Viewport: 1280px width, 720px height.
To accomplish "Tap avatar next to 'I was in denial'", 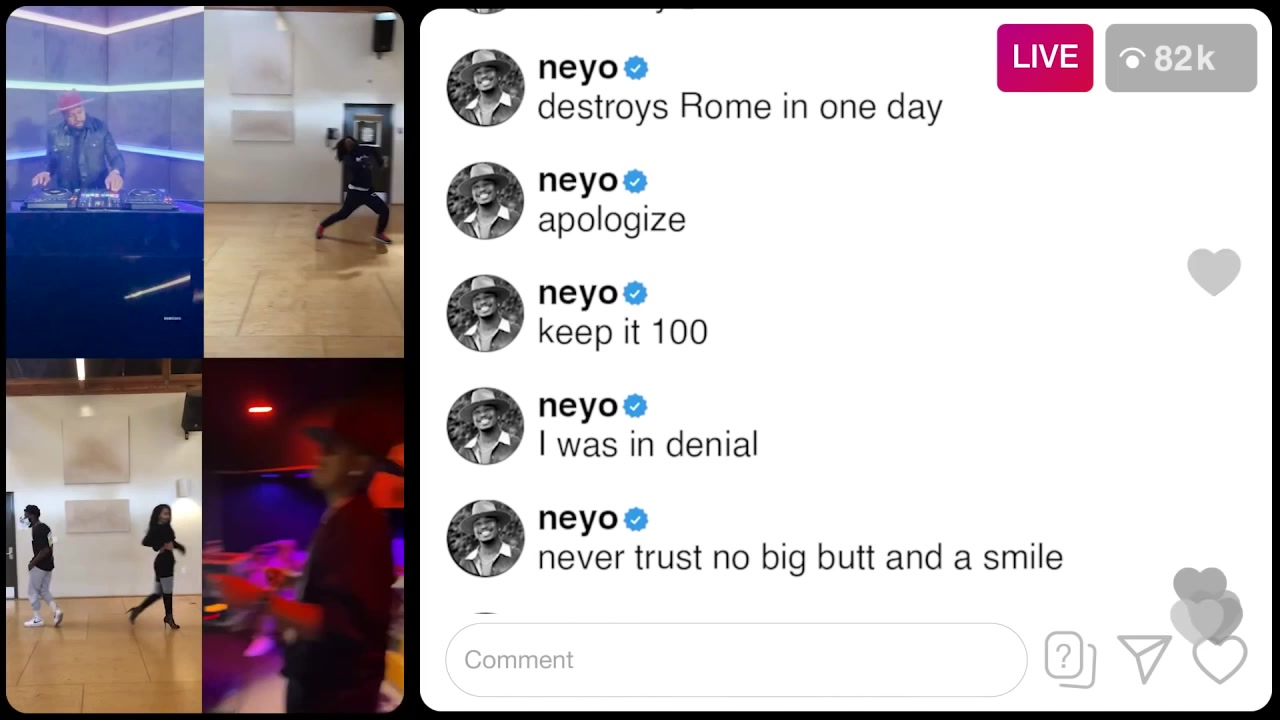I will (485, 427).
